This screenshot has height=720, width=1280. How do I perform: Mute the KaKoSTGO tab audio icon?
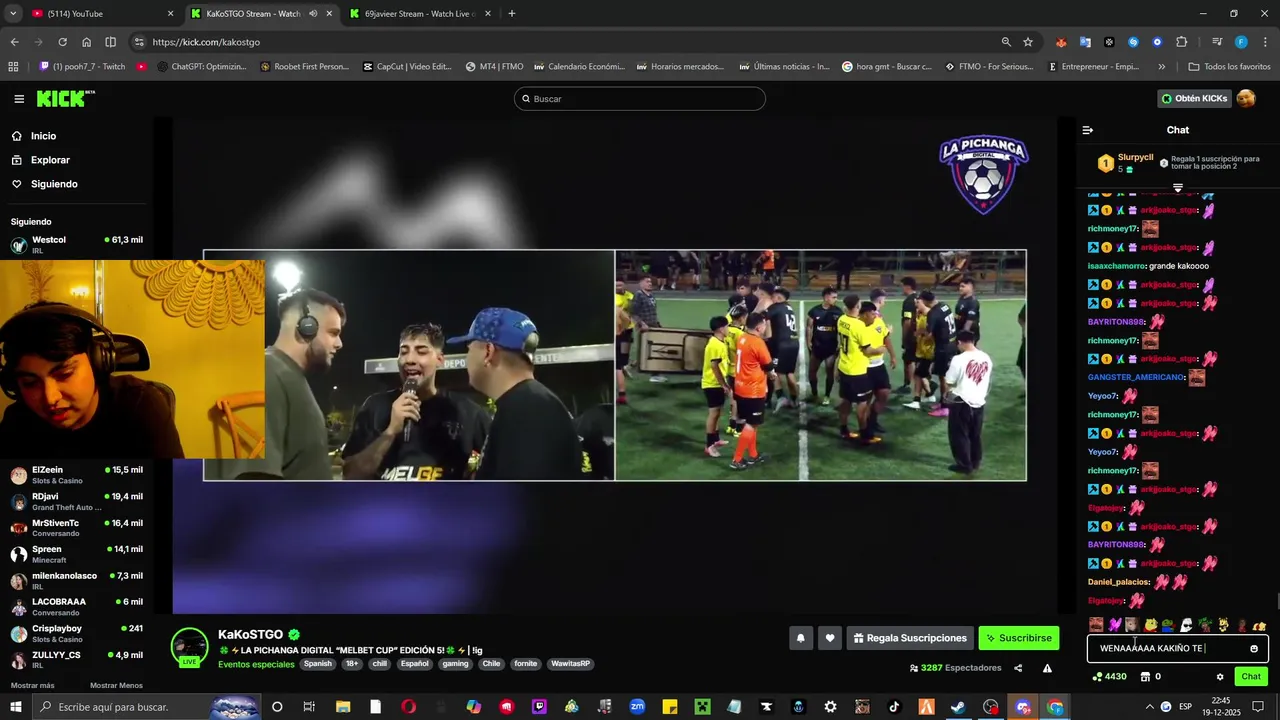click(313, 14)
